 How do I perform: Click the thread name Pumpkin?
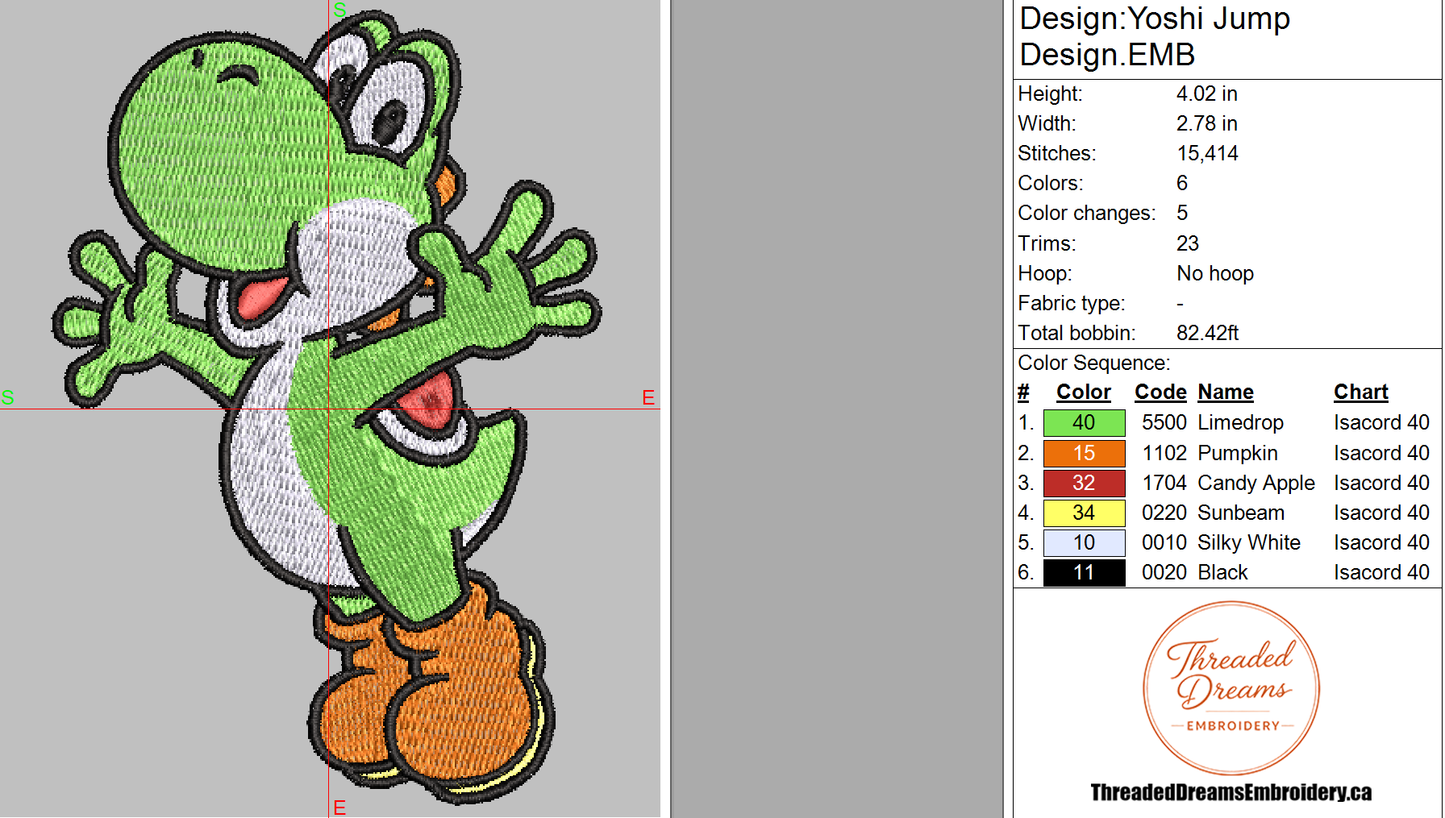[x=1238, y=453]
